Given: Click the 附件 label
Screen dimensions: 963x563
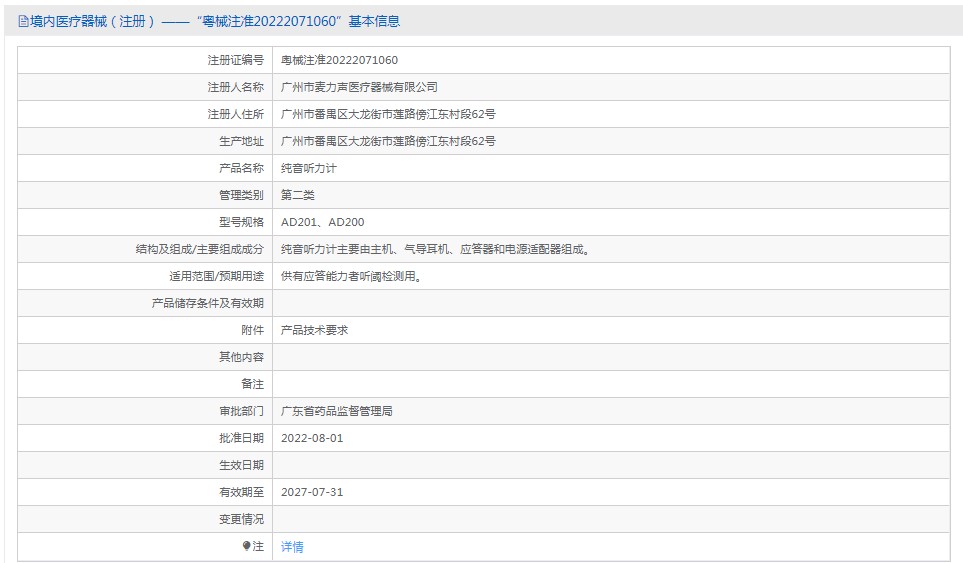Looking at the screenshot, I should click(252, 330).
